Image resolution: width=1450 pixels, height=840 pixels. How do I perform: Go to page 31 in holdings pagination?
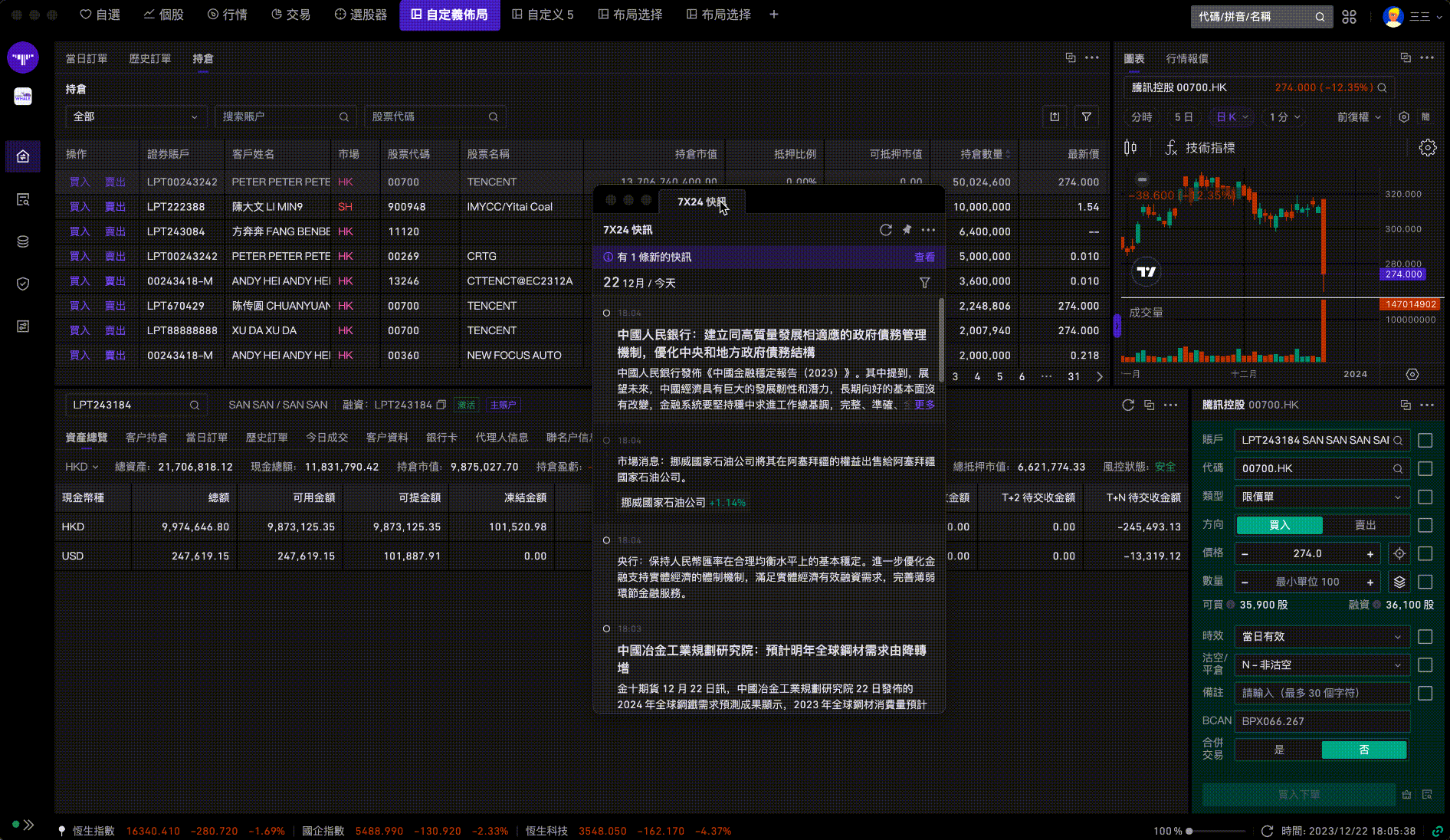[1074, 376]
